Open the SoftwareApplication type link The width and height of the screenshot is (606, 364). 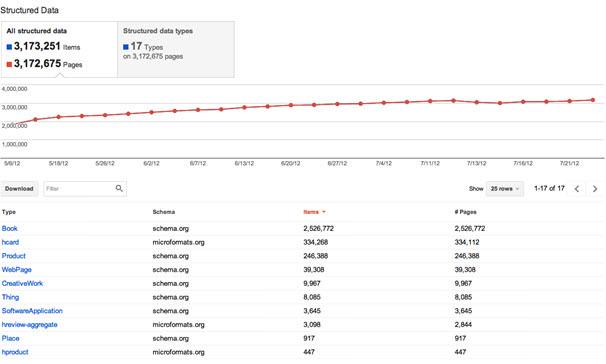32,311
